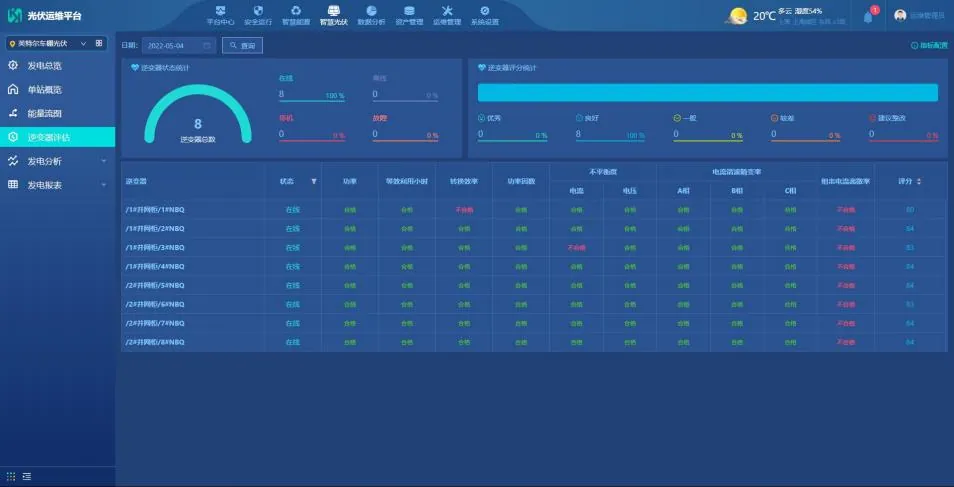The image size is (954, 487).
Task: Expand the 发电分析 sidebar submenu
Action: pos(103,161)
